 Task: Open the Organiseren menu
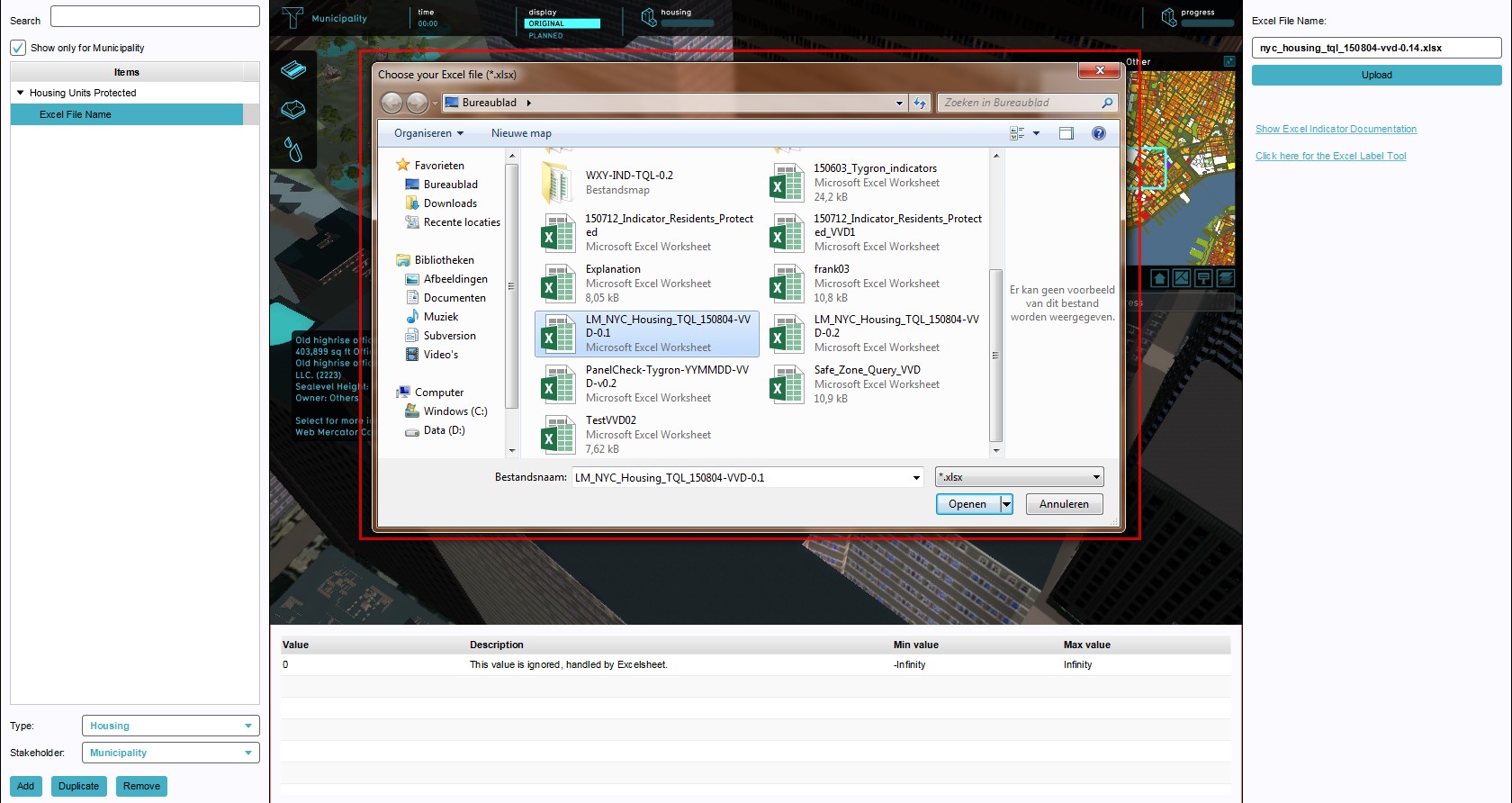[x=428, y=133]
